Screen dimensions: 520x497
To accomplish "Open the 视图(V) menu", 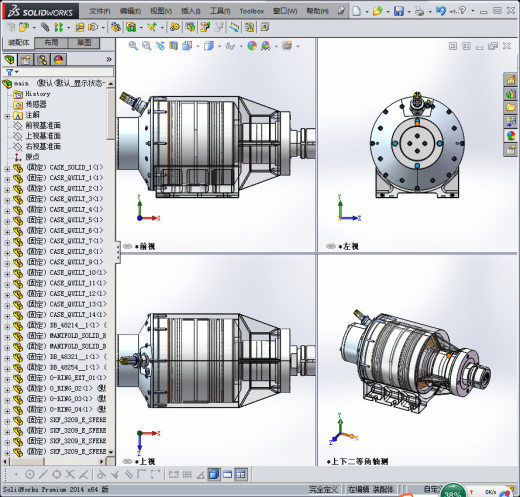I will [x=161, y=11].
